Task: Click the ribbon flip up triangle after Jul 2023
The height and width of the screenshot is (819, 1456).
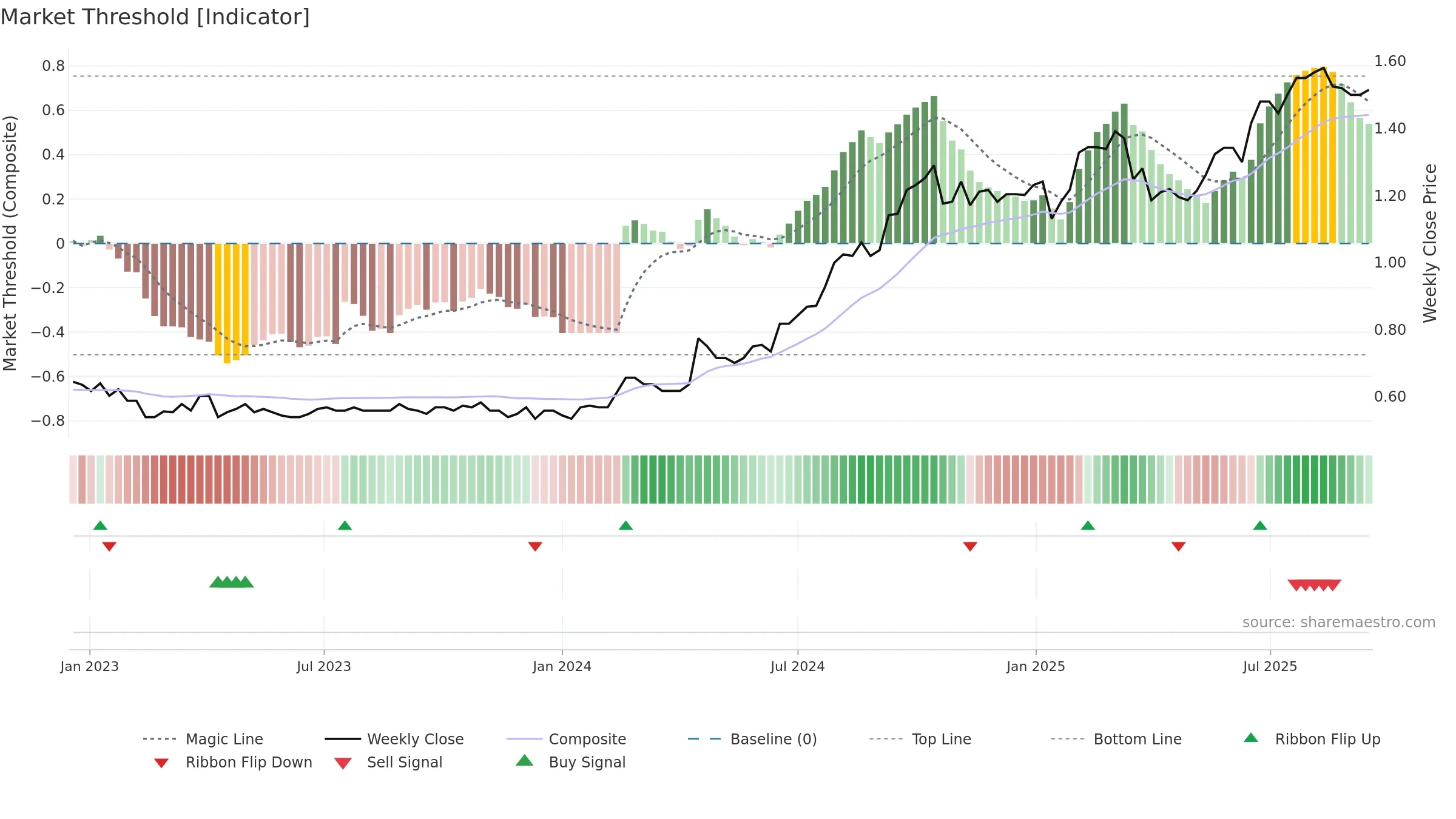Action: 345,525
